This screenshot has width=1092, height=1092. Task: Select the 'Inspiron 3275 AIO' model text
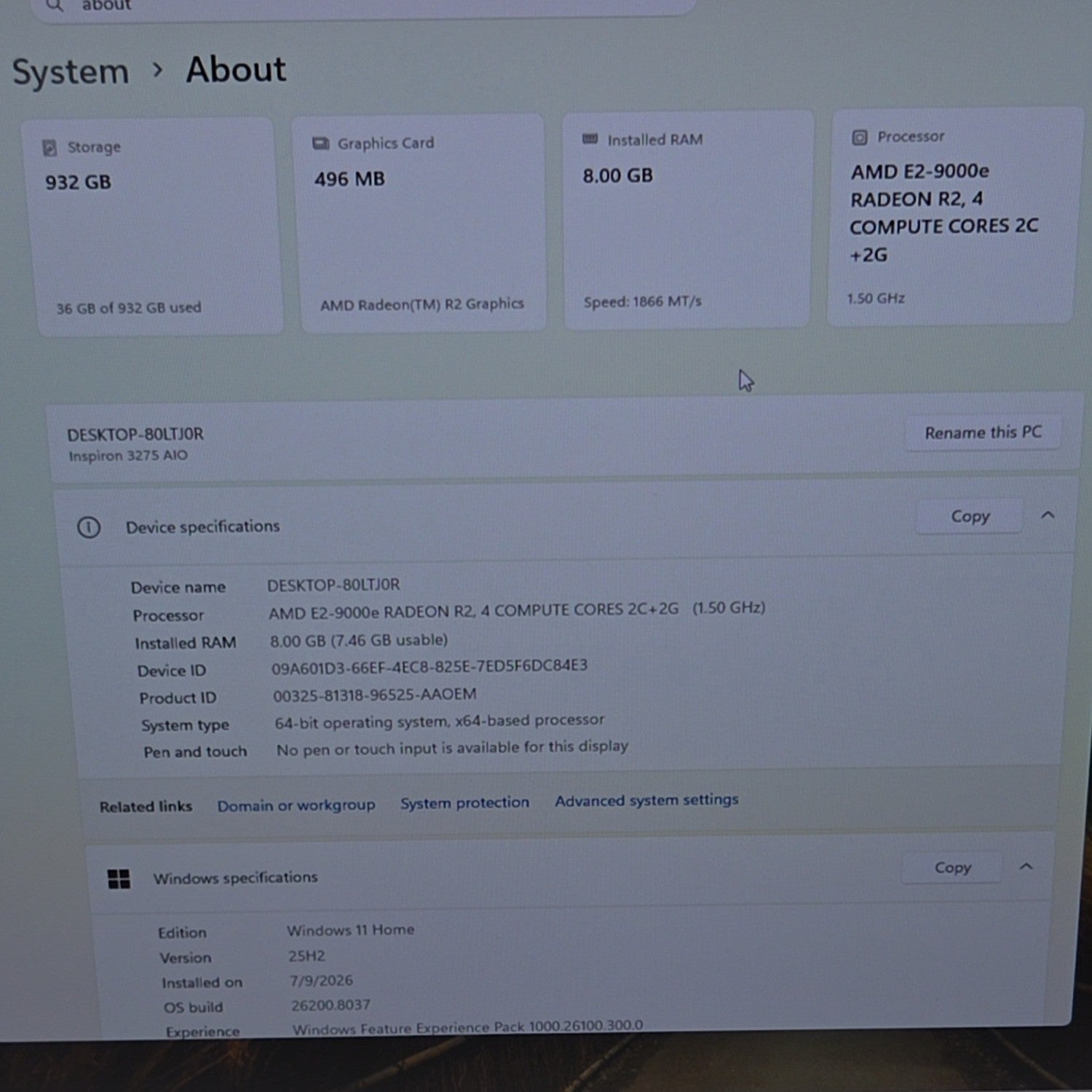[128, 456]
